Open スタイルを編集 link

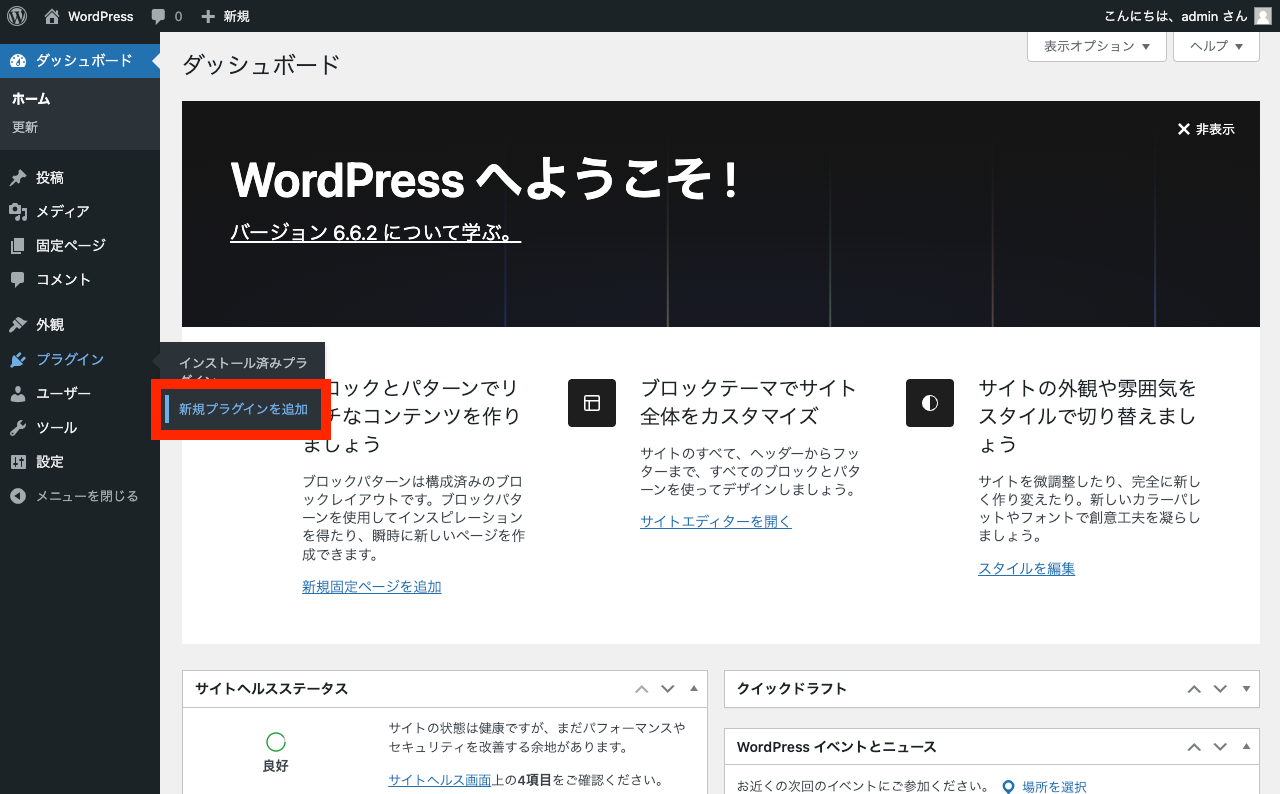(1027, 569)
